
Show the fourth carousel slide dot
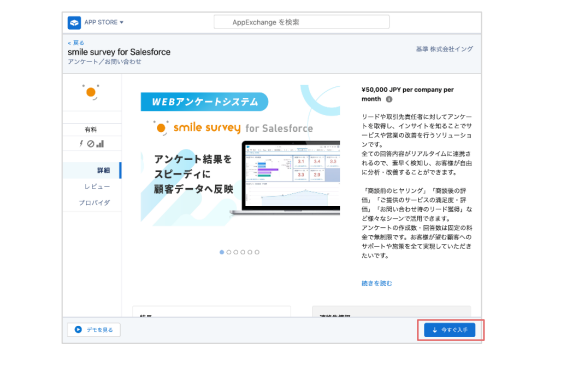coord(243,252)
